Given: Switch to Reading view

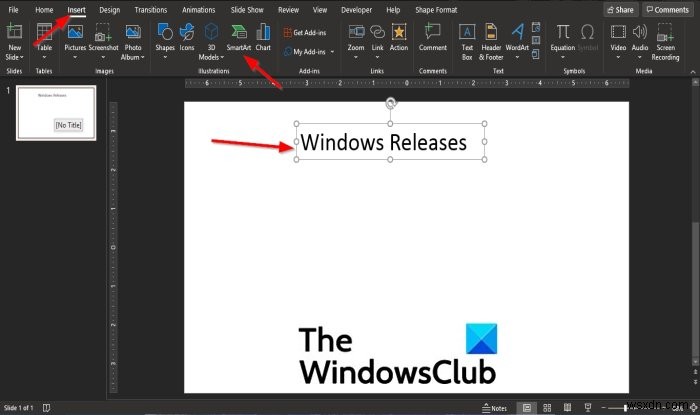Looking at the screenshot, I should pyautogui.click(x=567, y=408).
